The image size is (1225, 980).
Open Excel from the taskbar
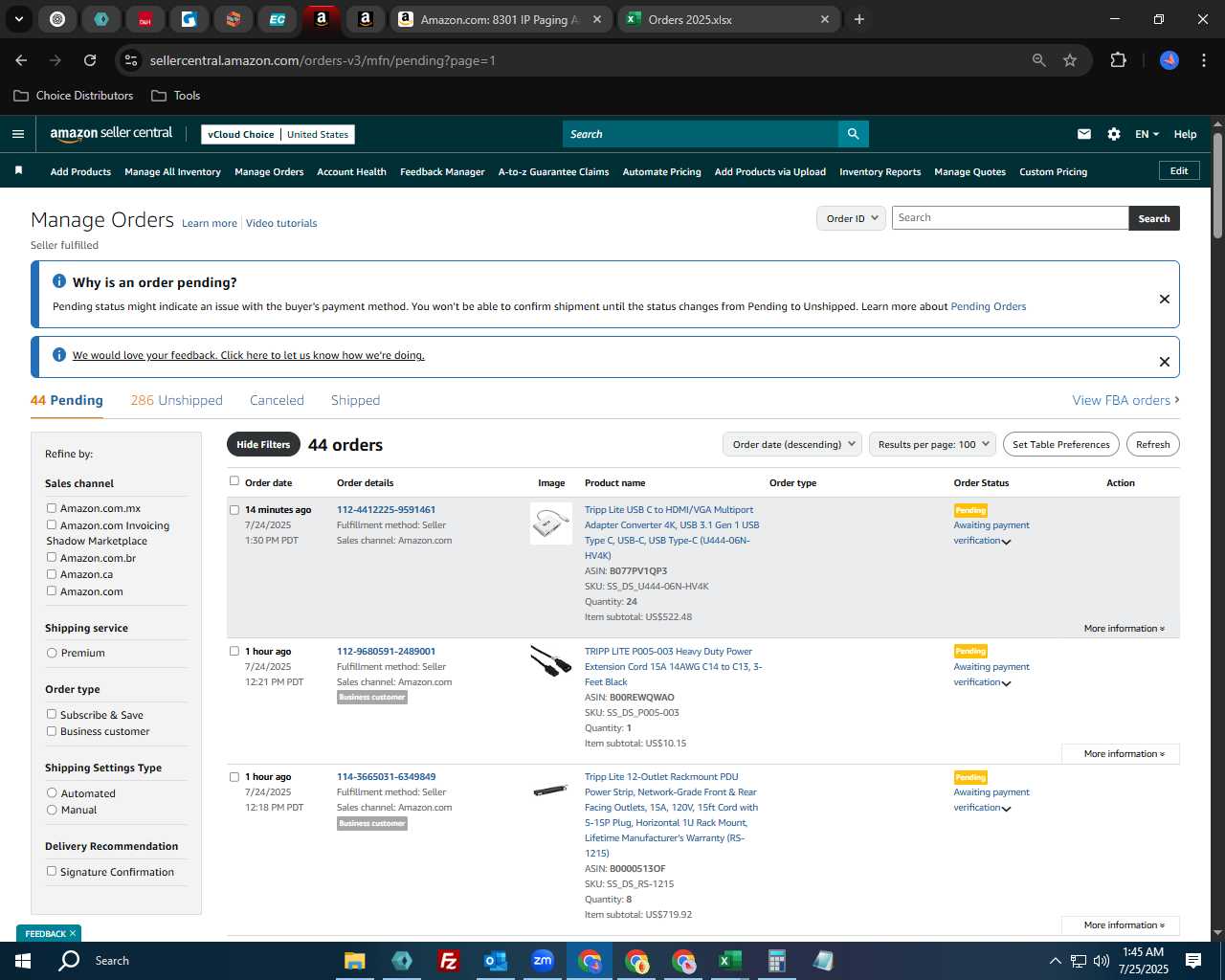pyautogui.click(x=729, y=961)
